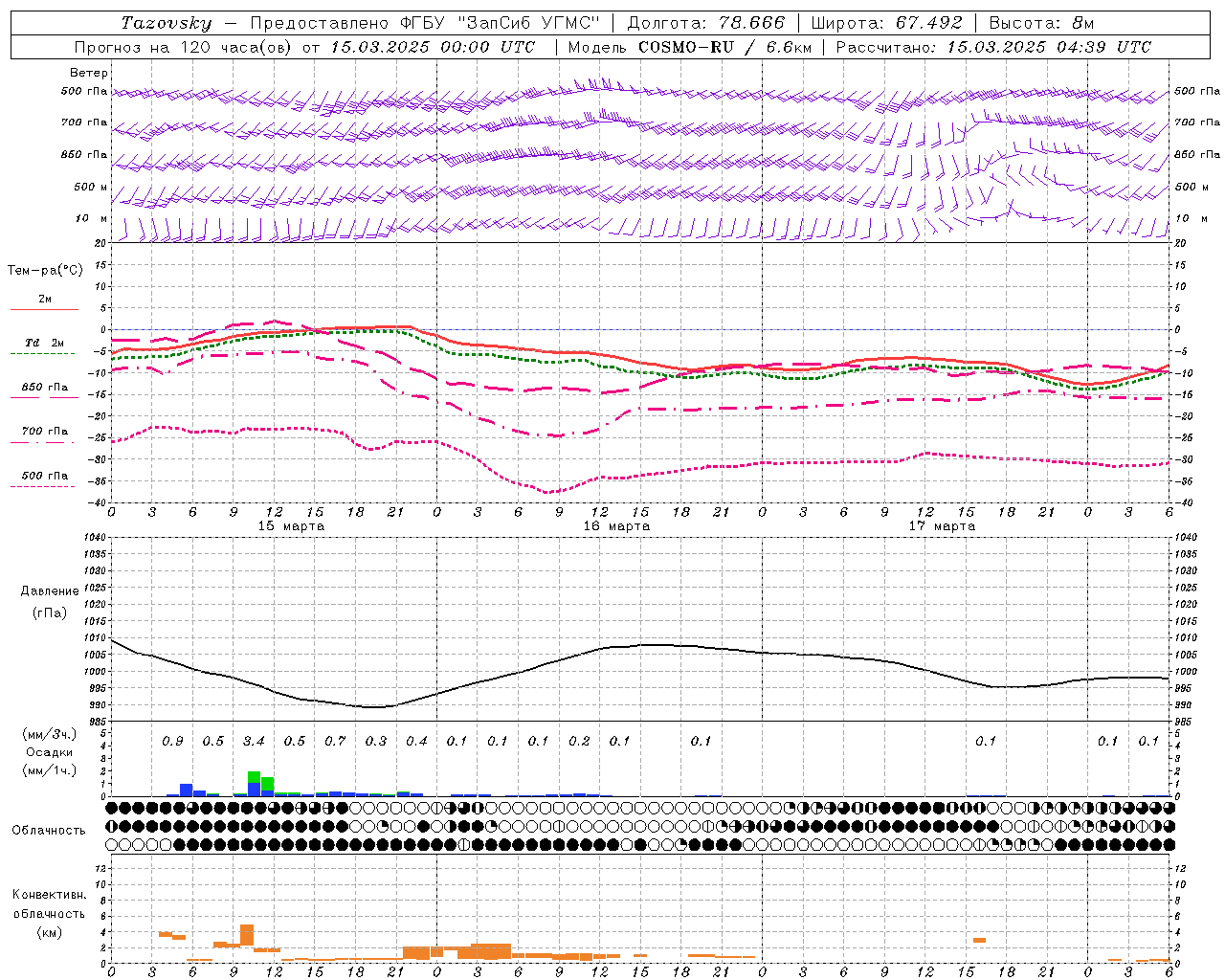Image resolution: width=1225 pixels, height=980 pixels.
Task: Select the latitude value Широта: 67.492
Action: click(886, 23)
